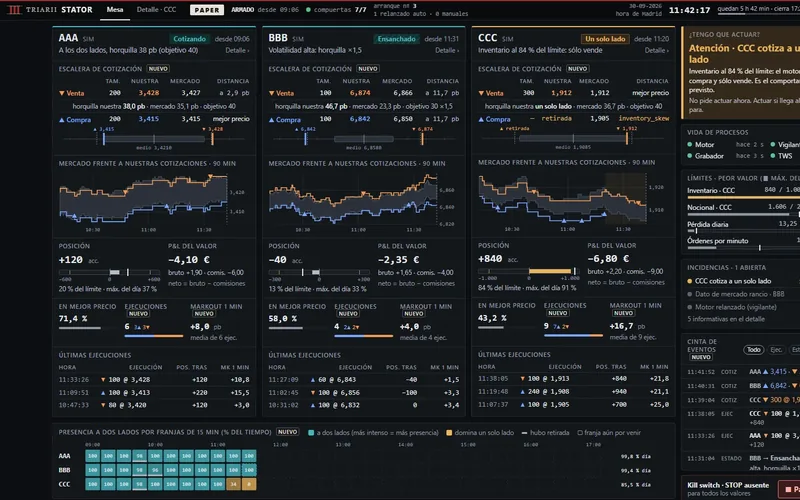
Task: Open the Detalle · CCC tab
Action: [x=157, y=9]
